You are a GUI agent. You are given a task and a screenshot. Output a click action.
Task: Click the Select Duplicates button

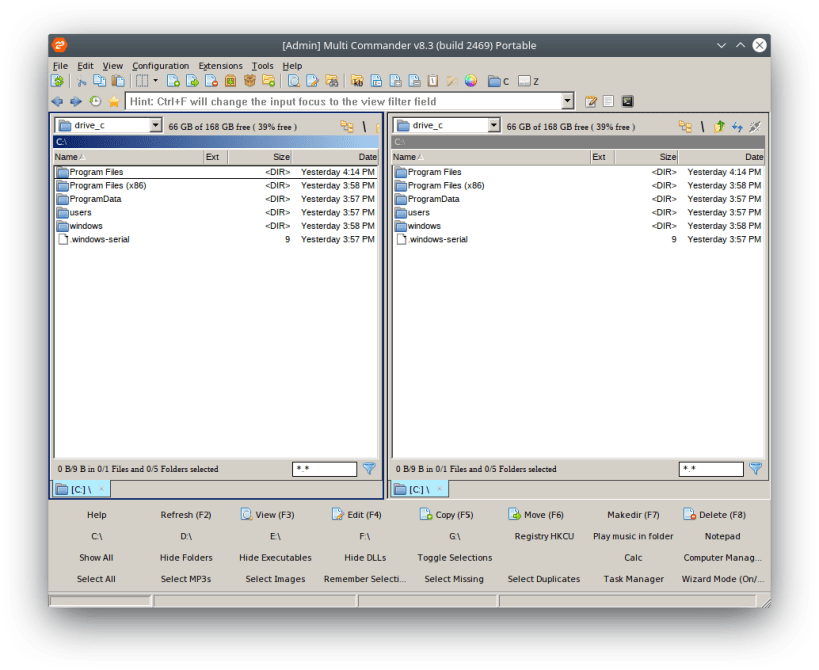coord(544,579)
